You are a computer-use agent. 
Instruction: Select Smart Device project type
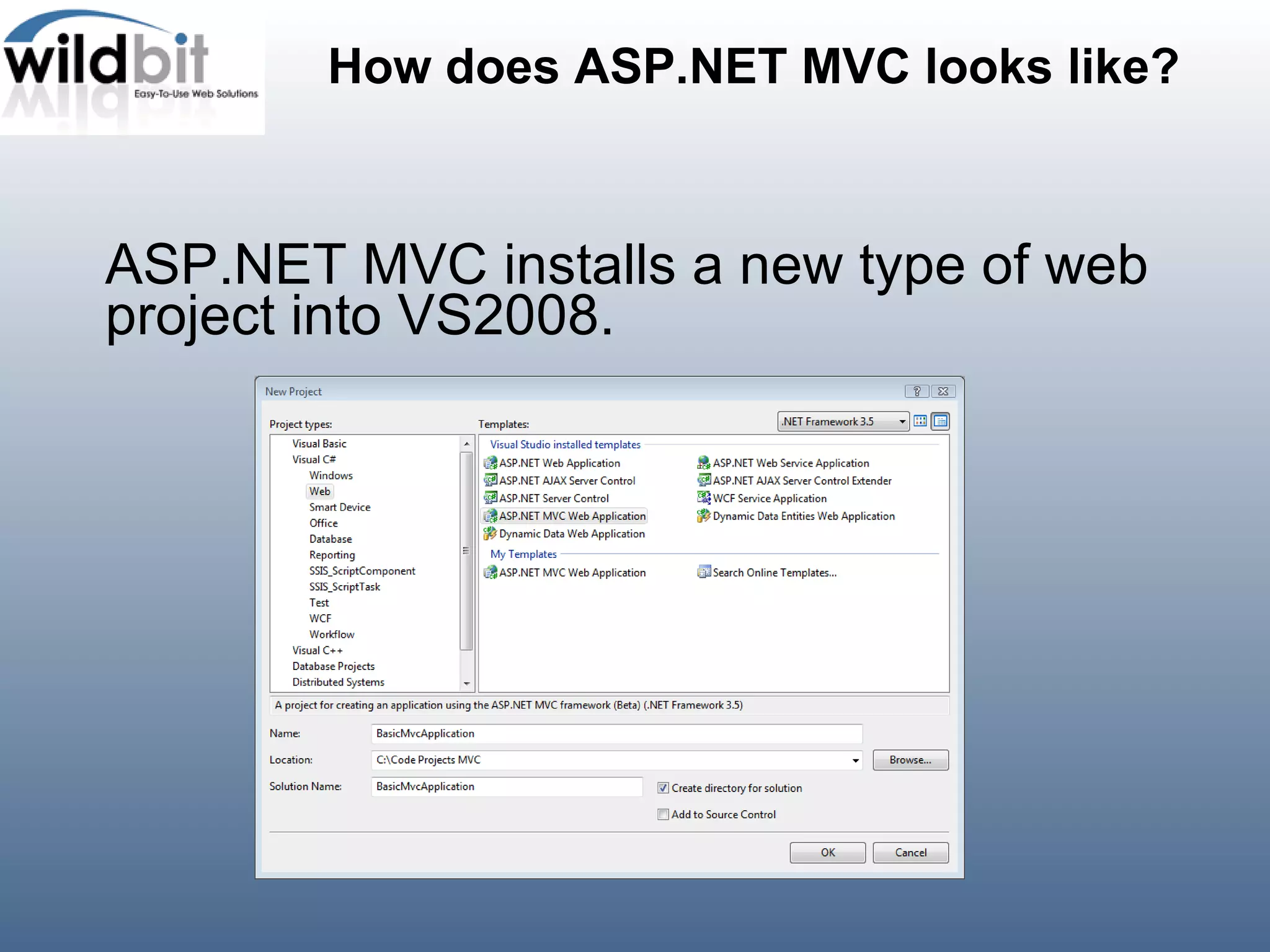click(340, 507)
